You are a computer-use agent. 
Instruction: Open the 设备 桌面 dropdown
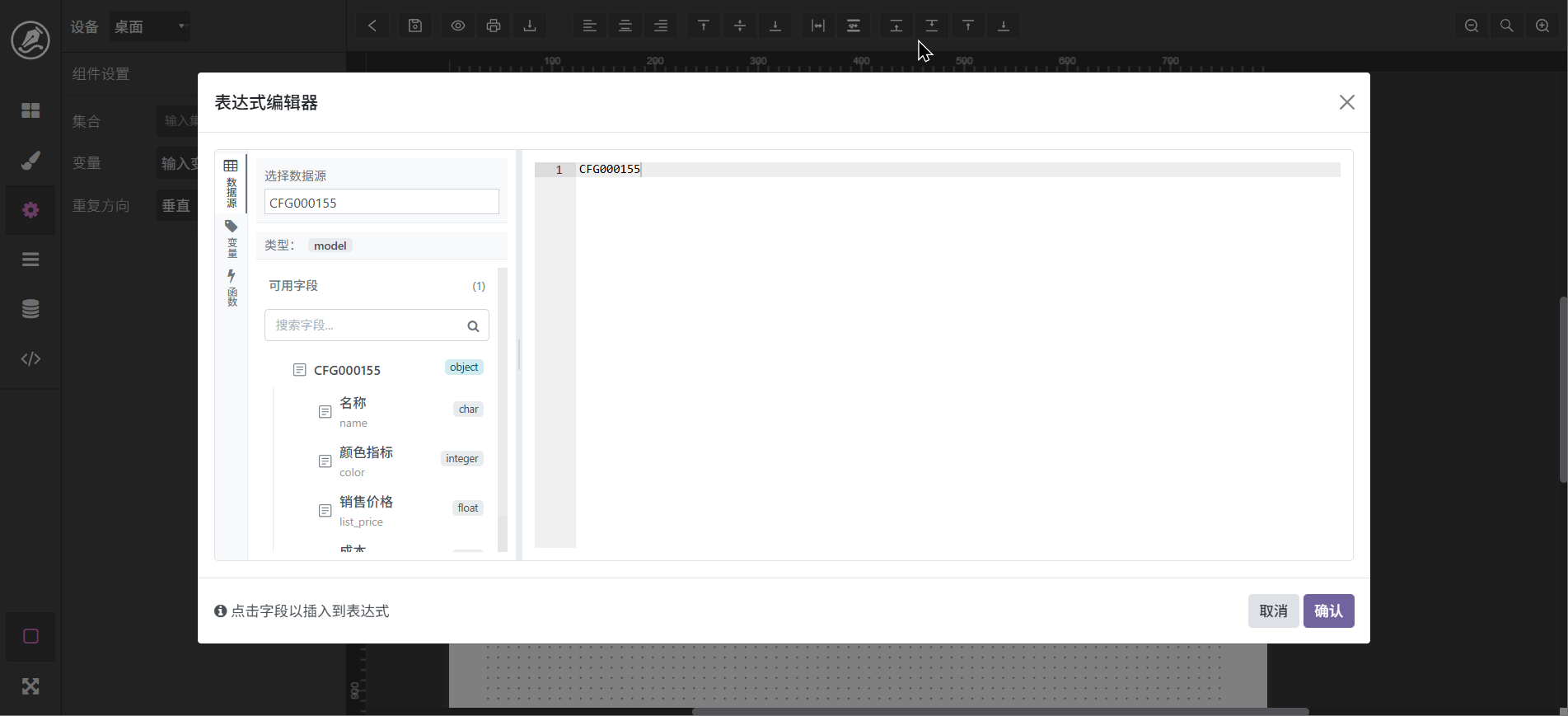(x=150, y=26)
